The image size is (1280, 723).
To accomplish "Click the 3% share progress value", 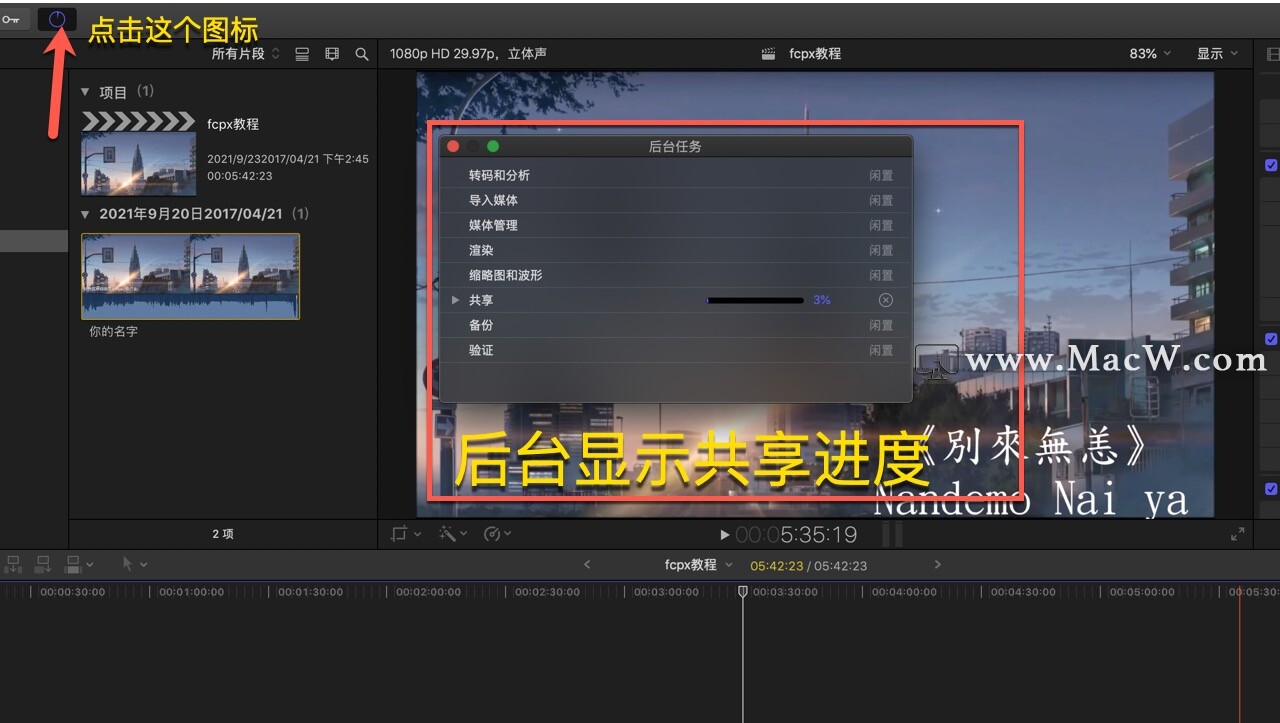I will point(822,300).
